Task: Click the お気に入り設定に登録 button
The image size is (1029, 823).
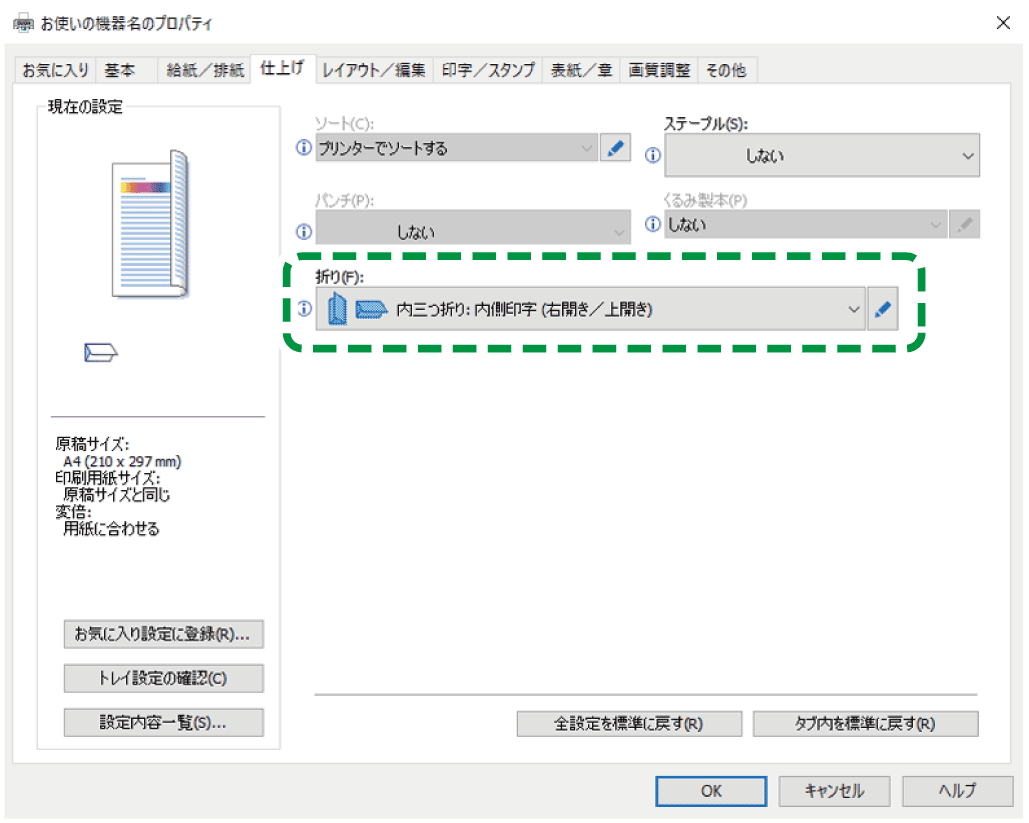Action: 163,634
